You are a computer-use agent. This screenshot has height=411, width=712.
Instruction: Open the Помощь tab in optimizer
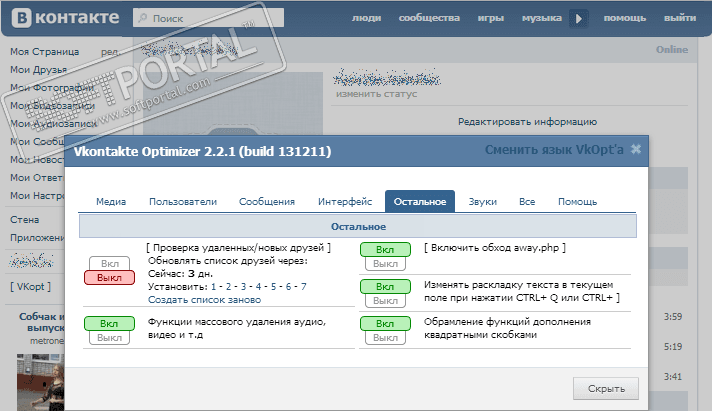(x=578, y=202)
